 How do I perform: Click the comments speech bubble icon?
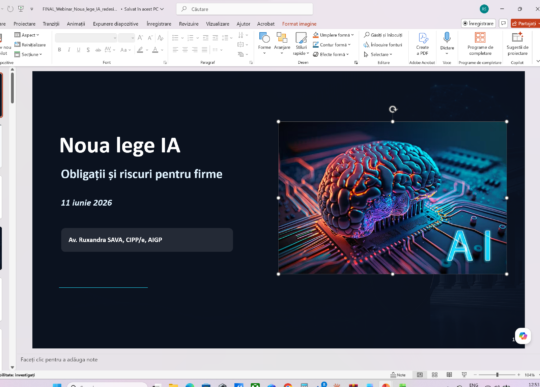[503, 23]
